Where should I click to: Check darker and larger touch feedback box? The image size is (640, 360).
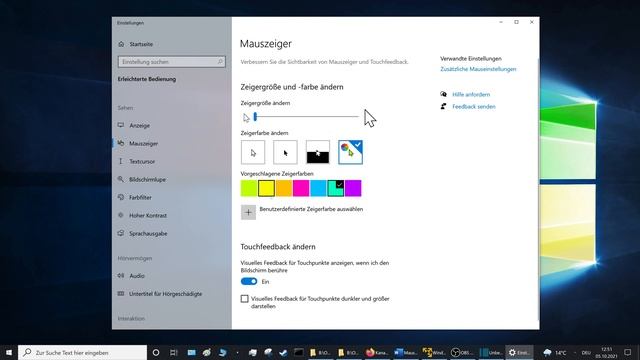(244, 299)
